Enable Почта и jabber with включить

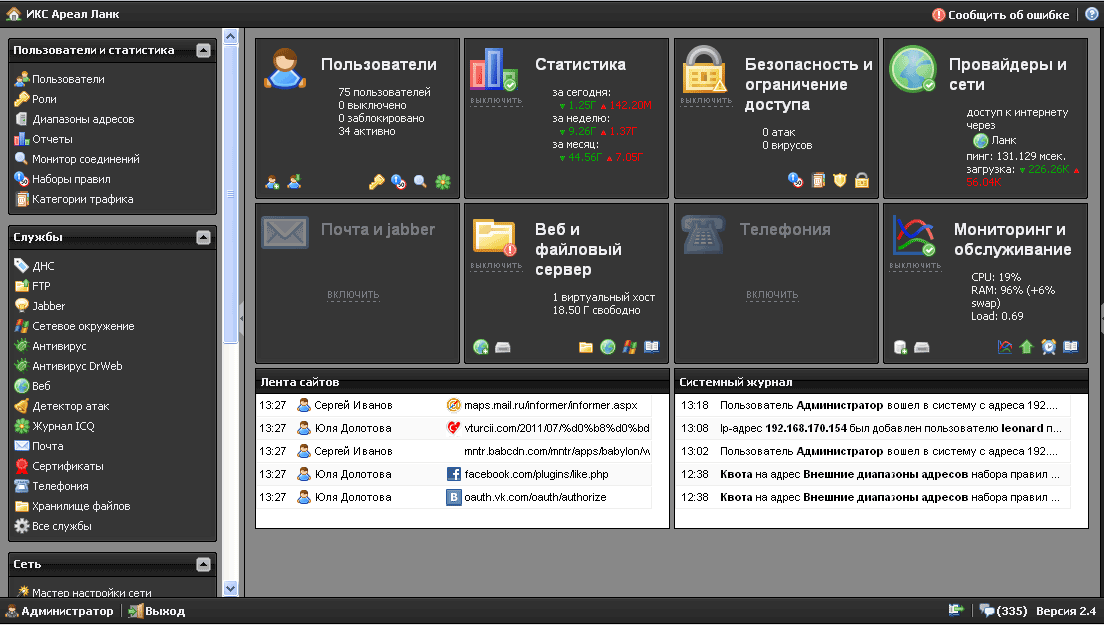[x=352, y=295]
